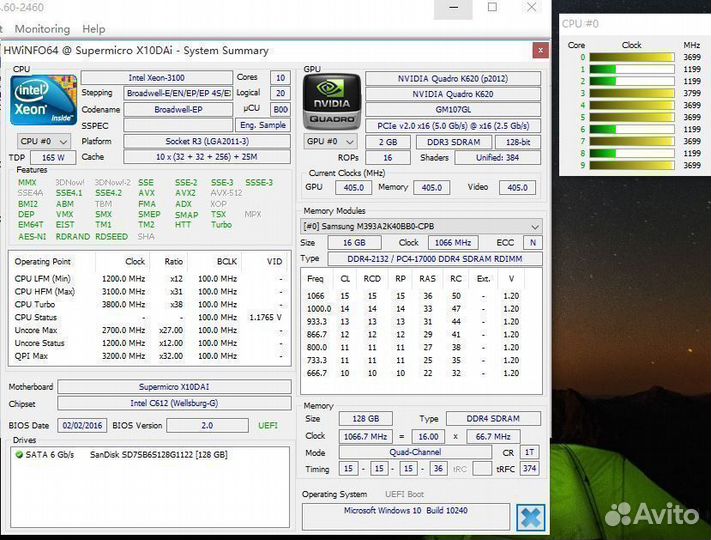
Task: Click the µCU value B00
Action: pos(280,110)
